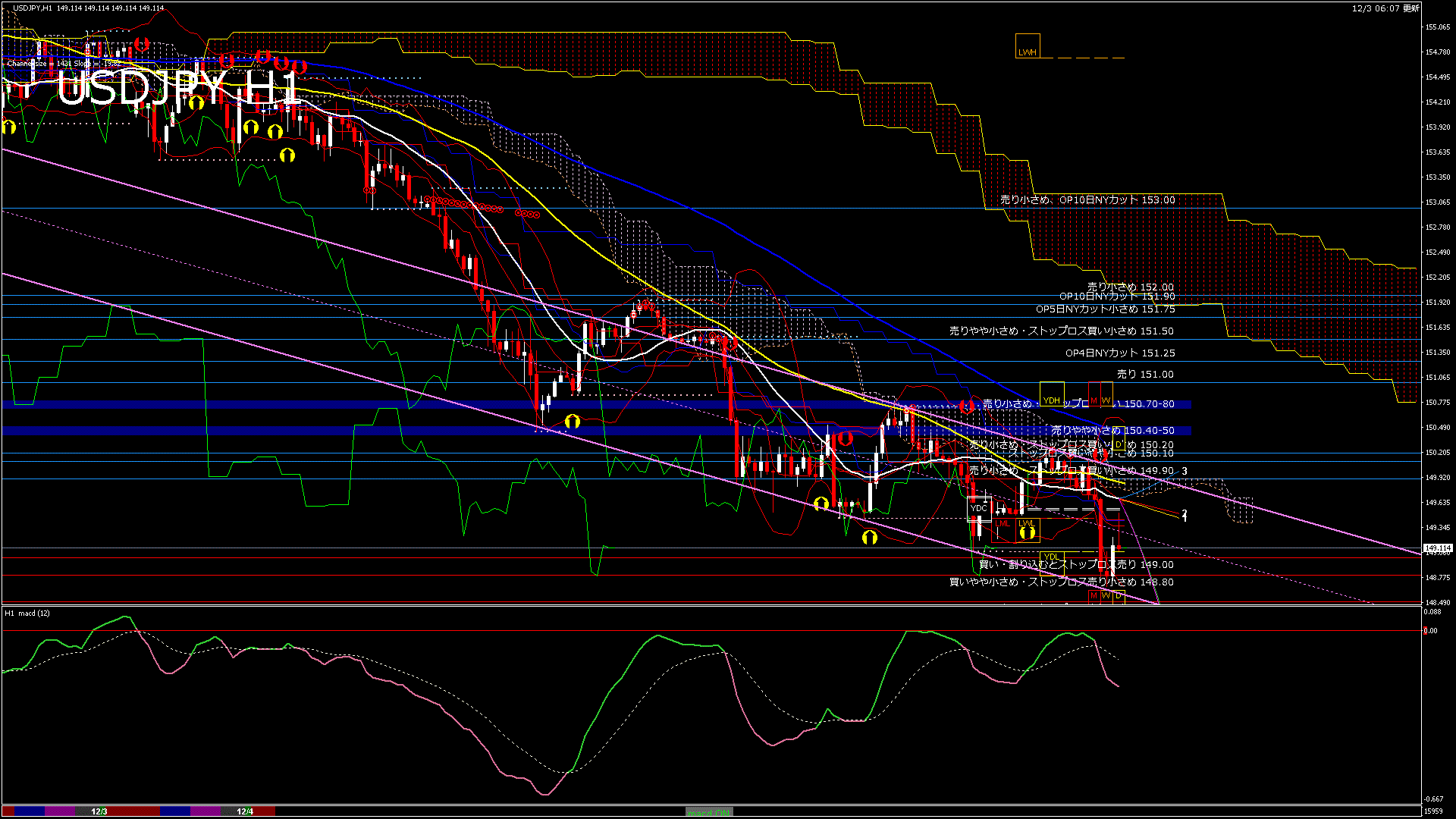The width and height of the screenshot is (1456, 819).
Task: Click the 12/4 date segment on timeline
Action: point(245,811)
